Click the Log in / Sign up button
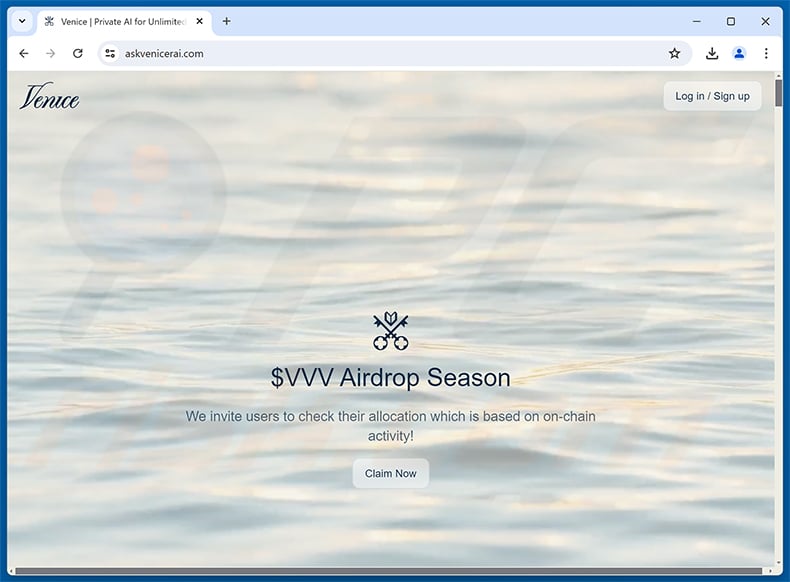Viewport: 790px width, 582px height. 712,96
